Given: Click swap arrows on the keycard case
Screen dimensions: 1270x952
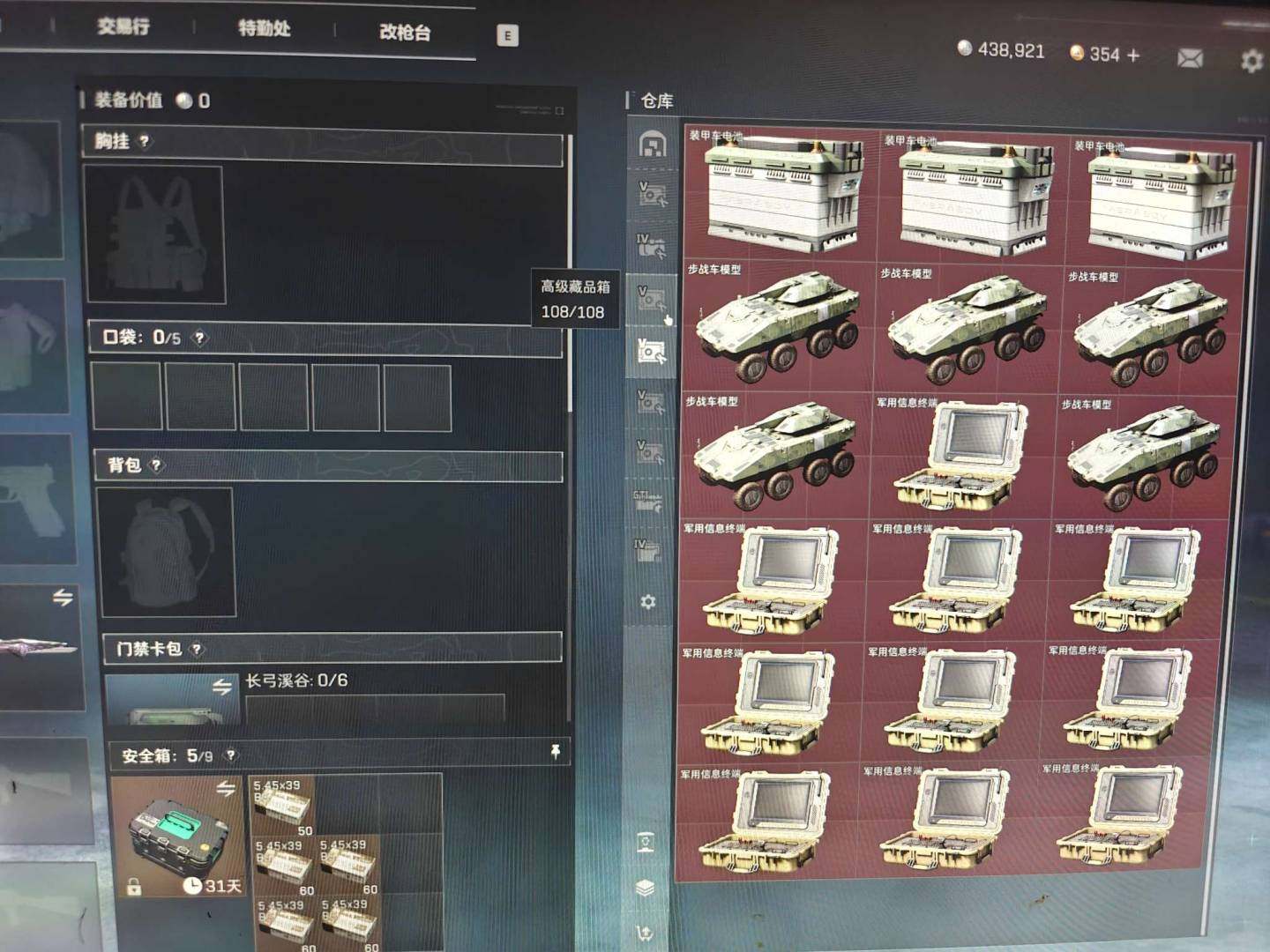Looking at the screenshot, I should [x=222, y=686].
